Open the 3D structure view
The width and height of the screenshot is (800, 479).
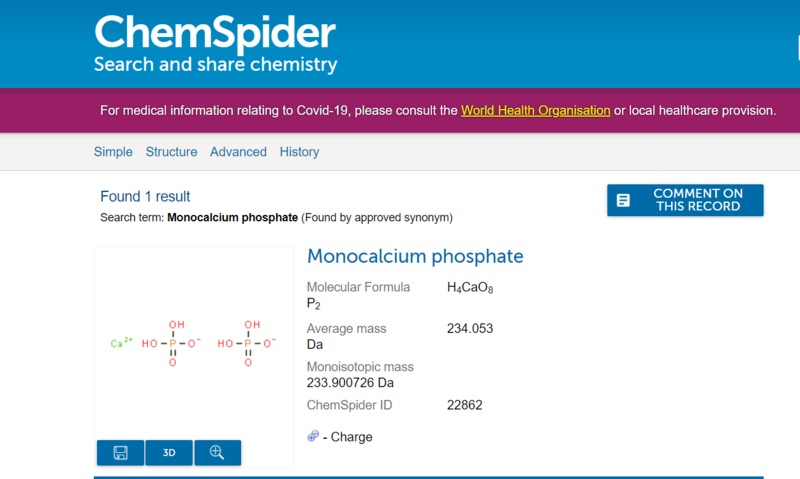[x=169, y=453]
